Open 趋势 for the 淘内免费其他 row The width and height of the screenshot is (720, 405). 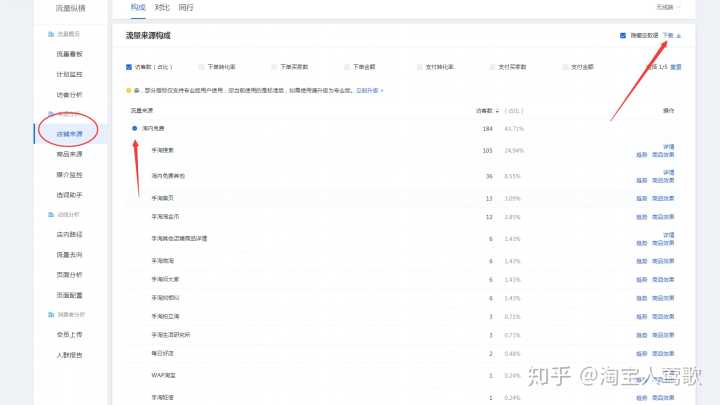coord(641,181)
